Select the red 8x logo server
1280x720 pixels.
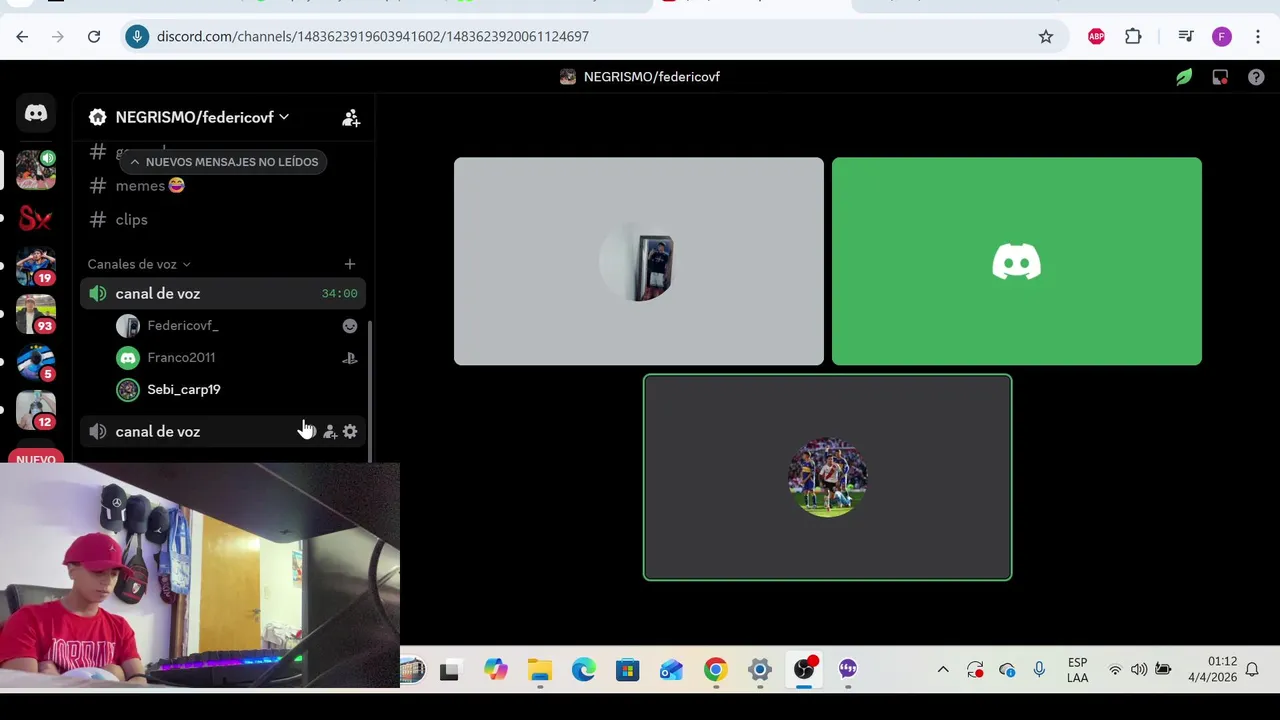(x=36, y=218)
